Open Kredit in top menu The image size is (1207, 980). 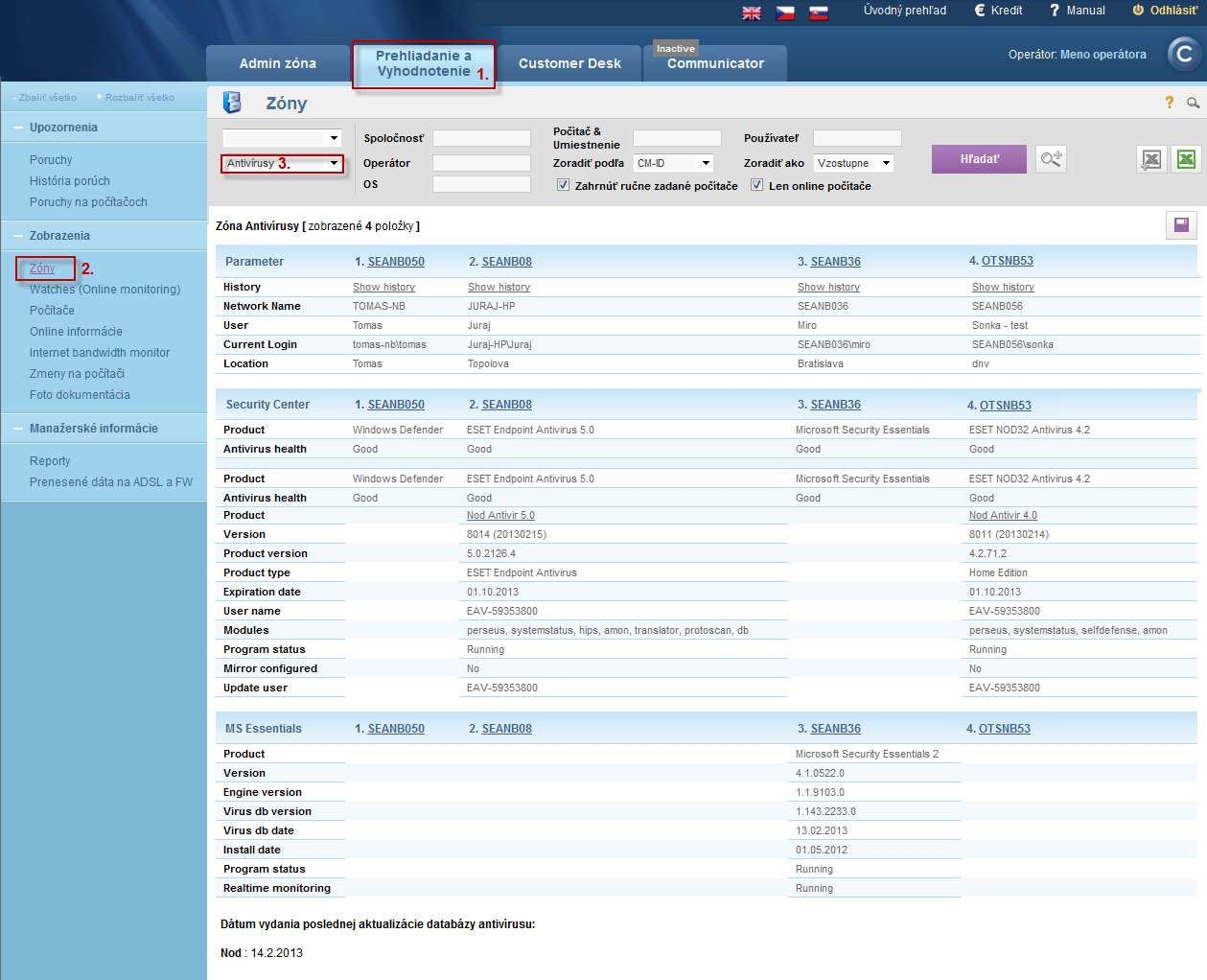(x=999, y=11)
